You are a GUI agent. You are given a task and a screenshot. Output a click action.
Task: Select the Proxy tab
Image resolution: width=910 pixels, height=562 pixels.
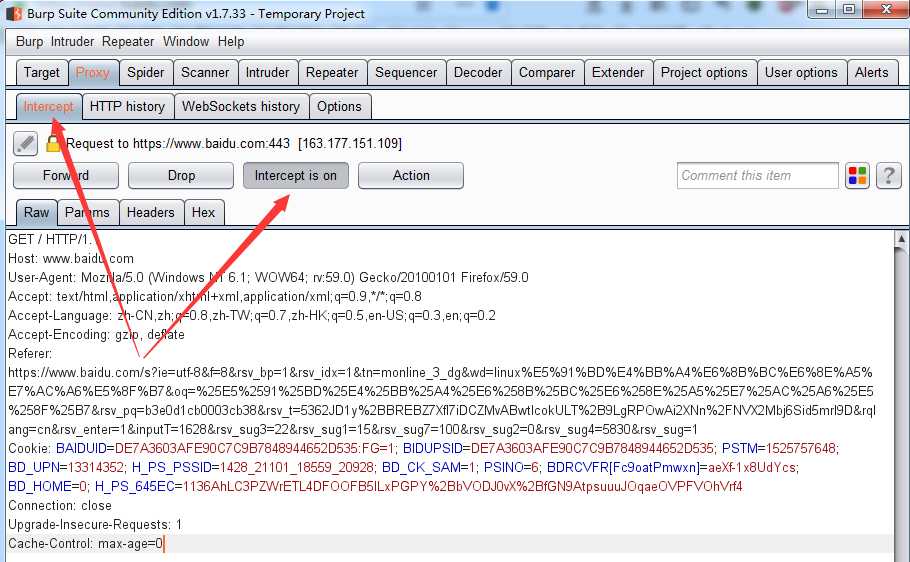(x=93, y=73)
